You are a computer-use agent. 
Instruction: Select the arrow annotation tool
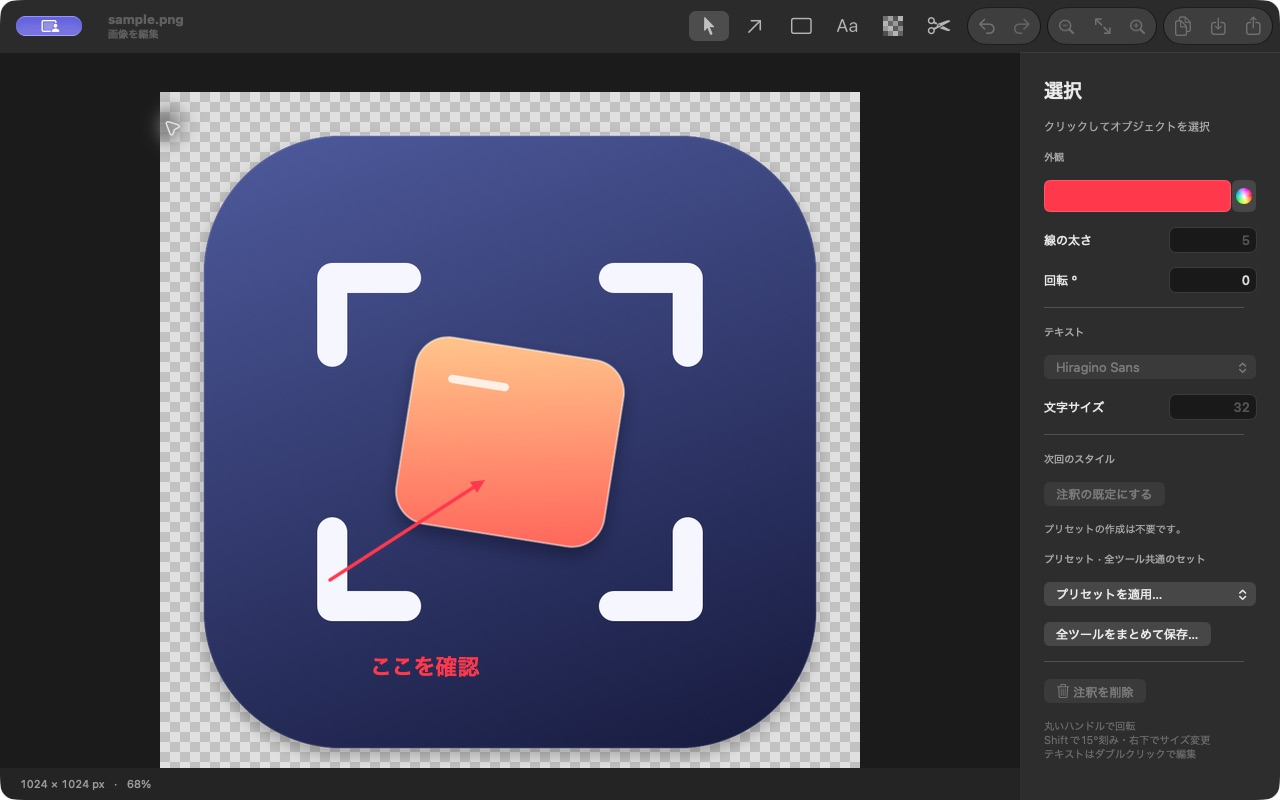point(755,26)
